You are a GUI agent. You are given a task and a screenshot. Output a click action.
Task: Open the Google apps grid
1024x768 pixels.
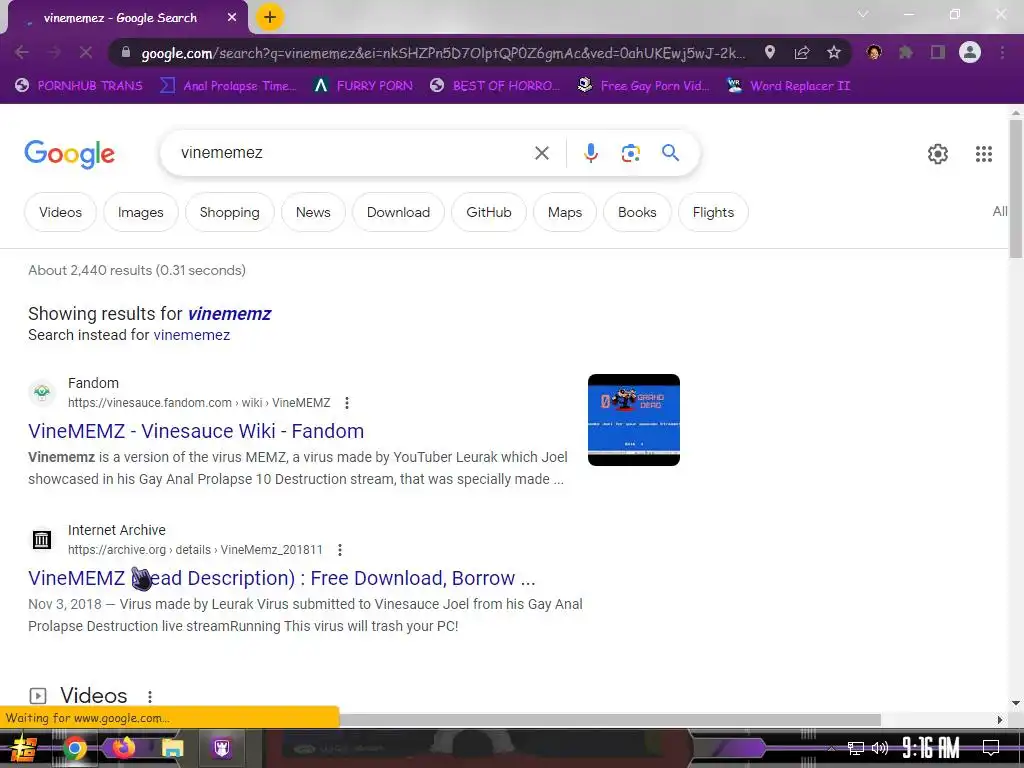(984, 153)
